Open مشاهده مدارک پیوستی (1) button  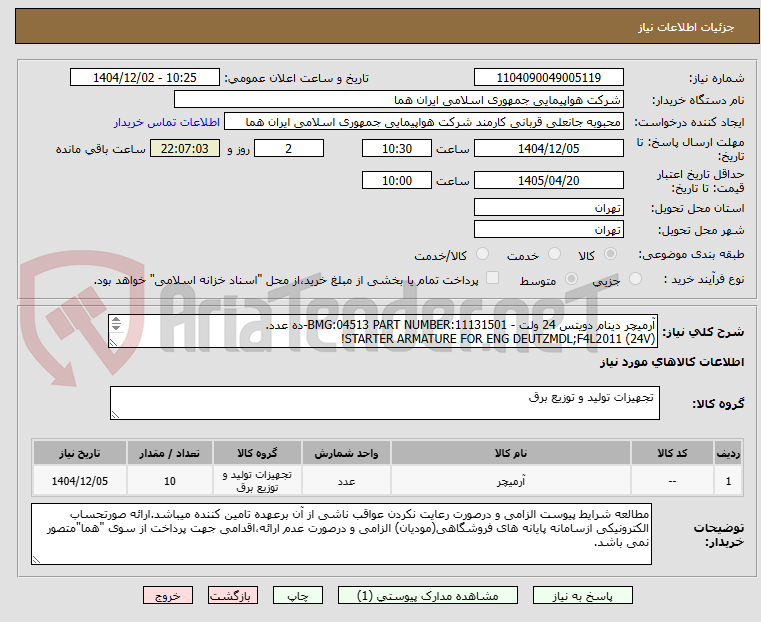pos(428,595)
